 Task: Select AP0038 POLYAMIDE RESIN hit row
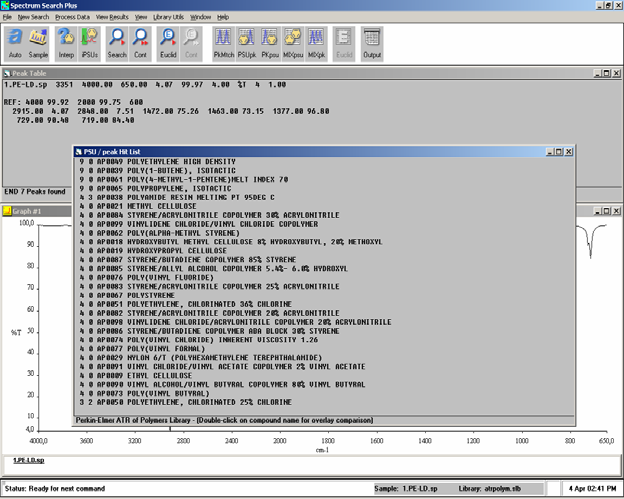177,197
